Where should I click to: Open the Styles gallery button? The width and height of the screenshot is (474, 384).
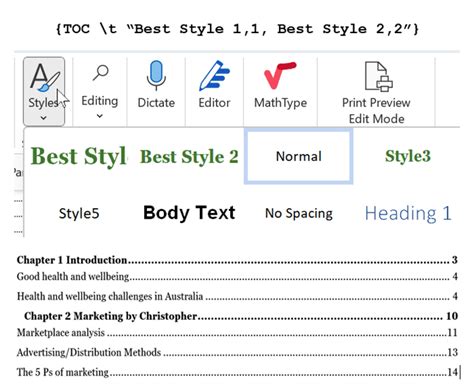click(44, 91)
